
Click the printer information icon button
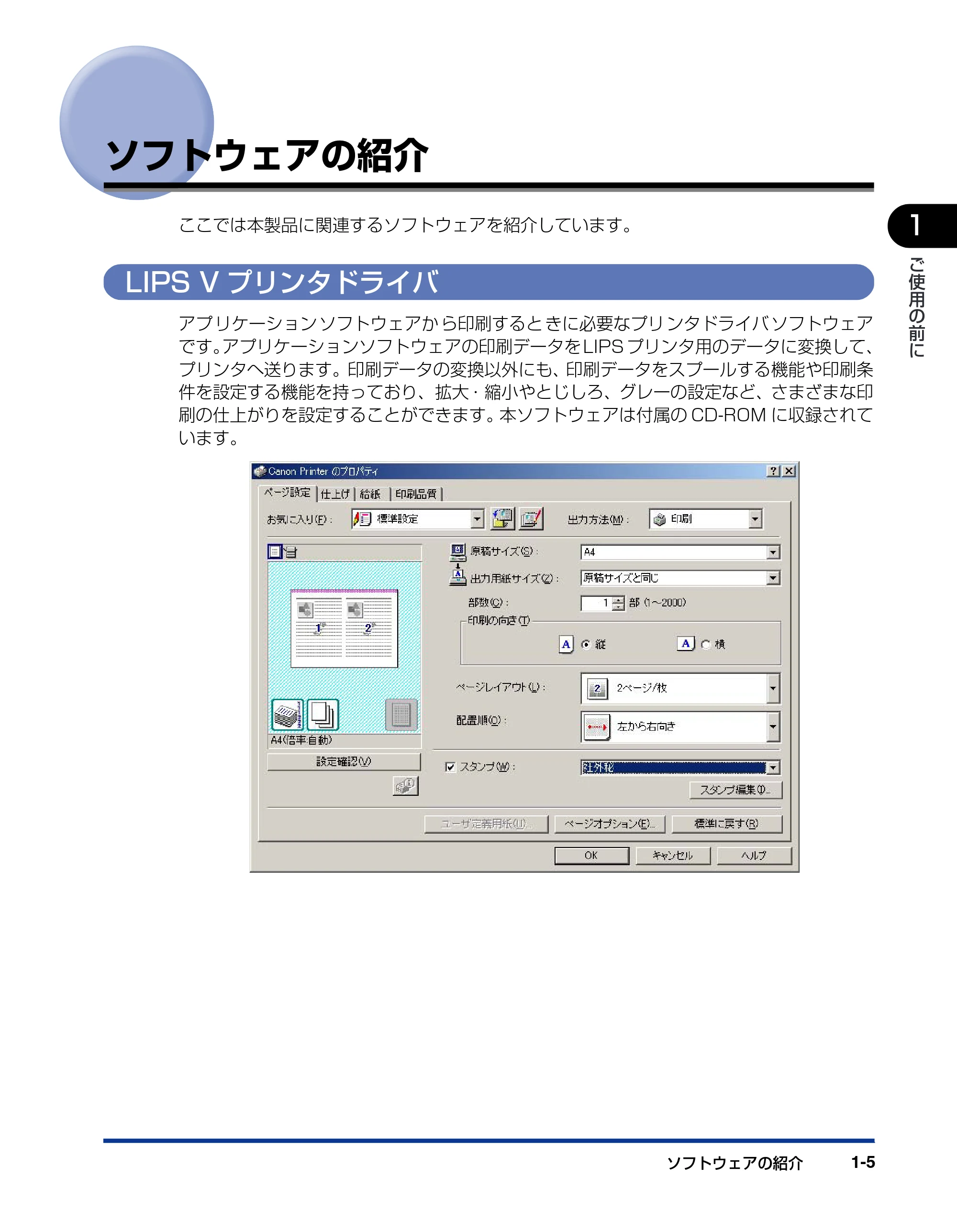click(x=405, y=785)
